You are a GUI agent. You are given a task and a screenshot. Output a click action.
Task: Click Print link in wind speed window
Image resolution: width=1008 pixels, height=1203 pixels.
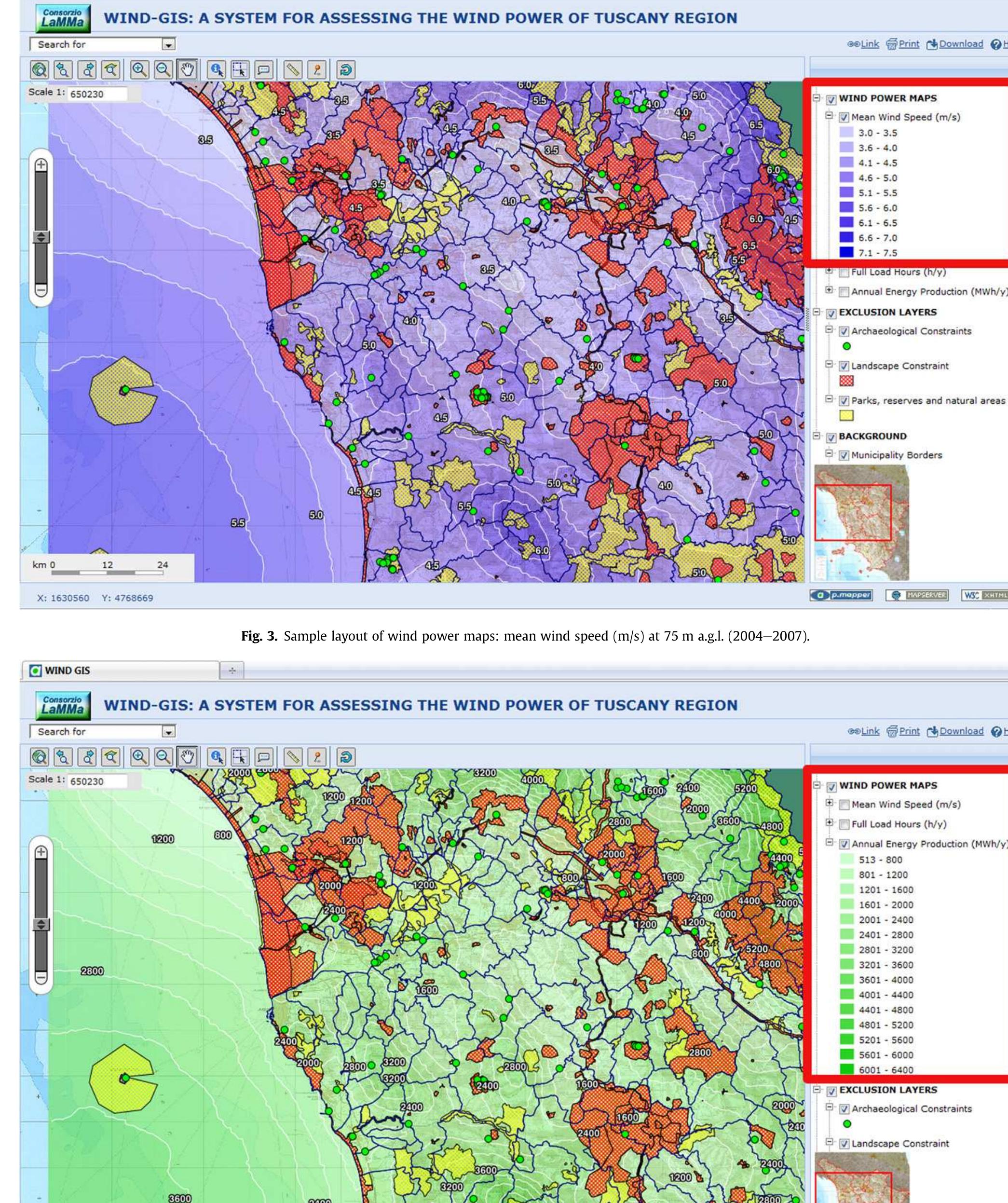point(903,44)
